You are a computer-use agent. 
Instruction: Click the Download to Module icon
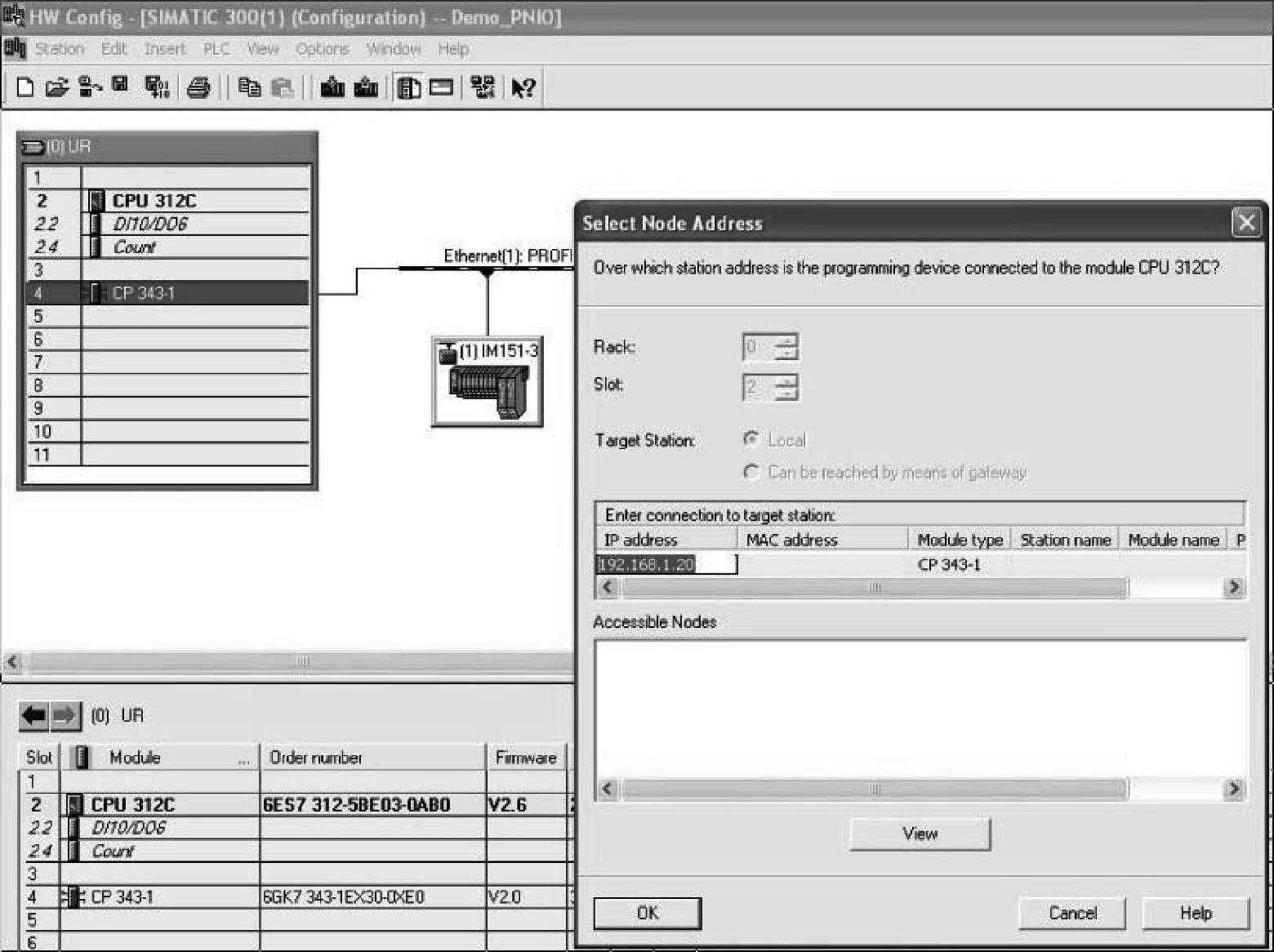click(x=332, y=87)
